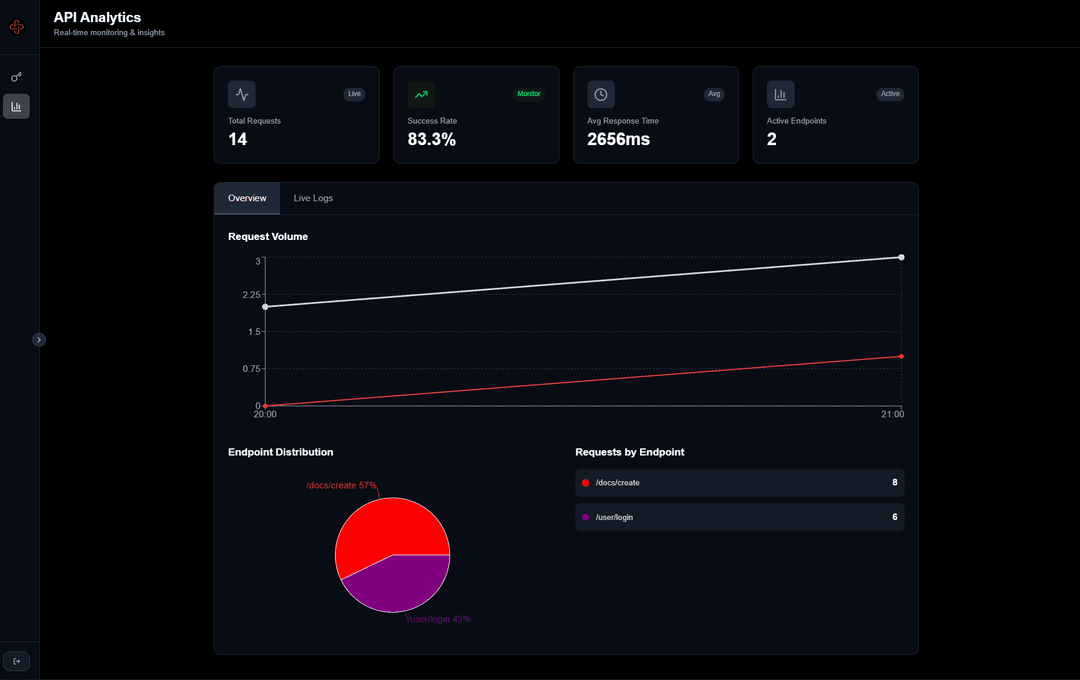Toggle the Live badge on Total Requests
1080x680 pixels.
pos(354,94)
